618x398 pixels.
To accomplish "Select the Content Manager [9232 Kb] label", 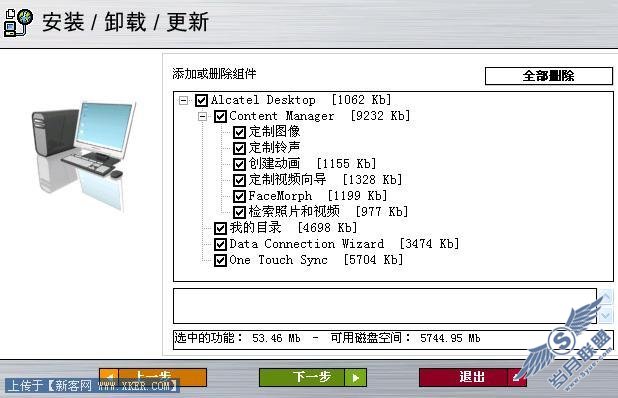I will click(320, 116).
